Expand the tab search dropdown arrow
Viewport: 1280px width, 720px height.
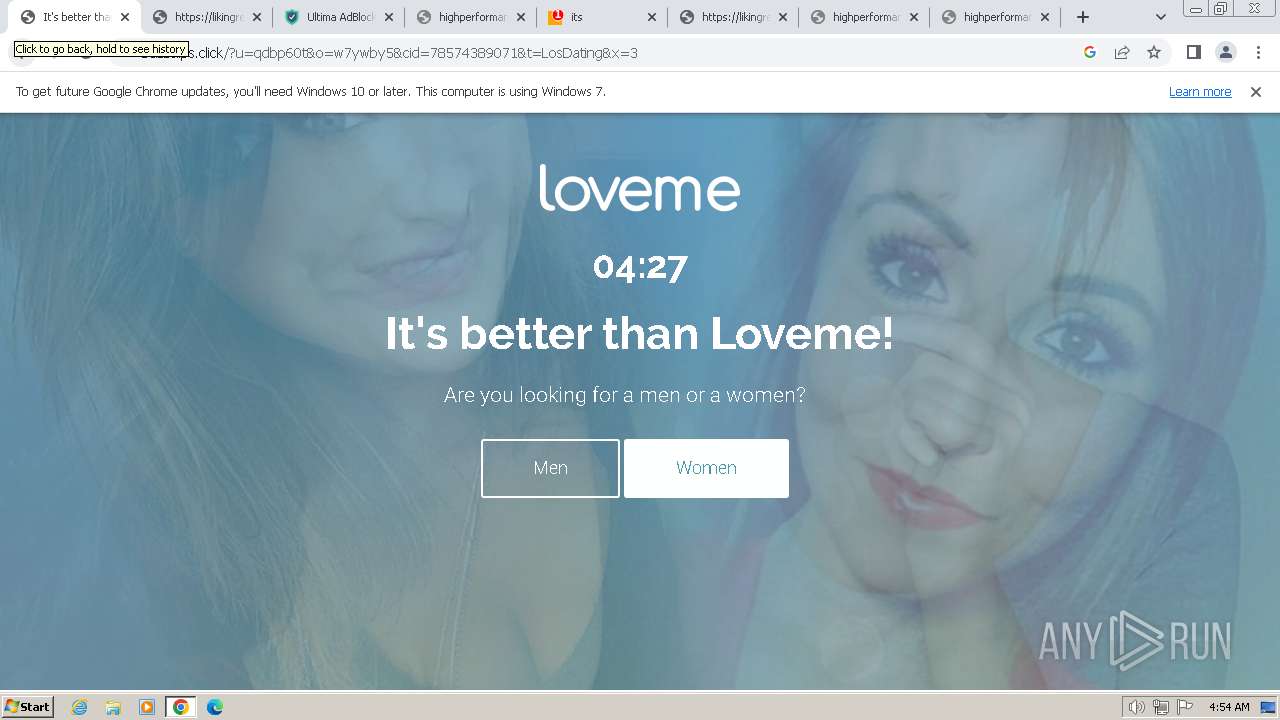tap(1160, 17)
